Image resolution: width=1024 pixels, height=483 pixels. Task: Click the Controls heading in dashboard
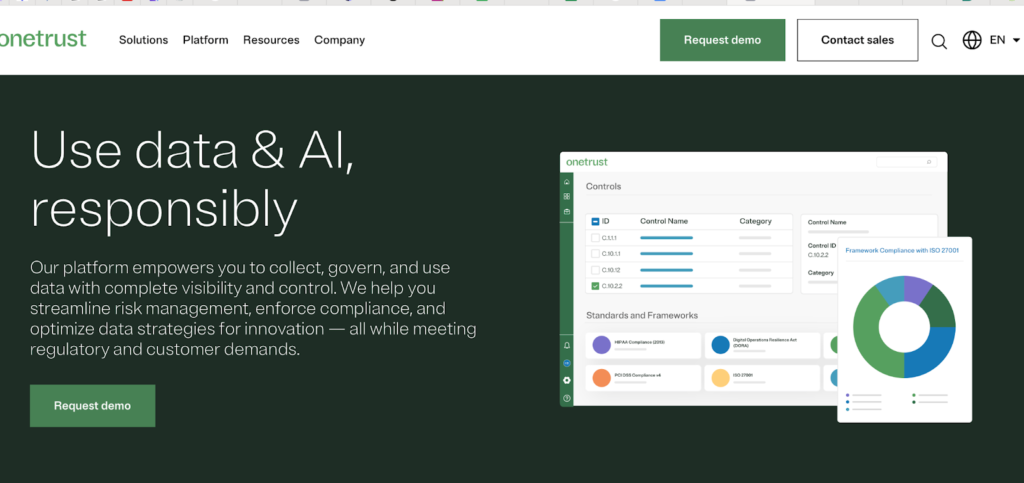pyautogui.click(x=603, y=187)
